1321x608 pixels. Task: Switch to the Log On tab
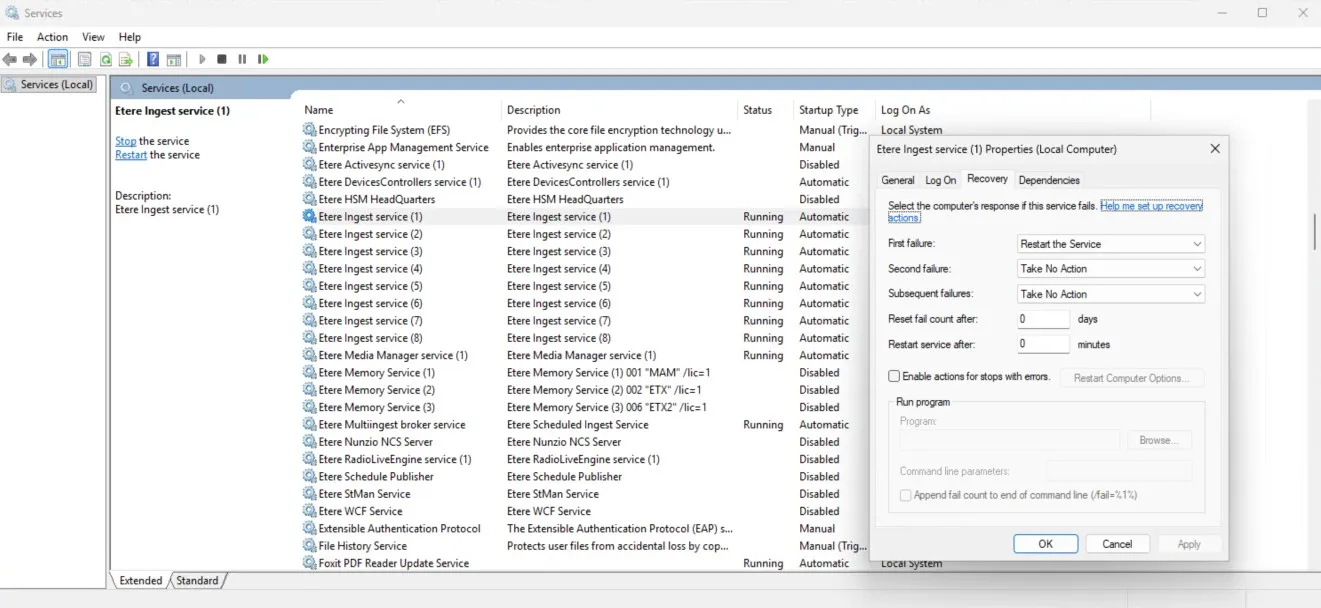940,180
